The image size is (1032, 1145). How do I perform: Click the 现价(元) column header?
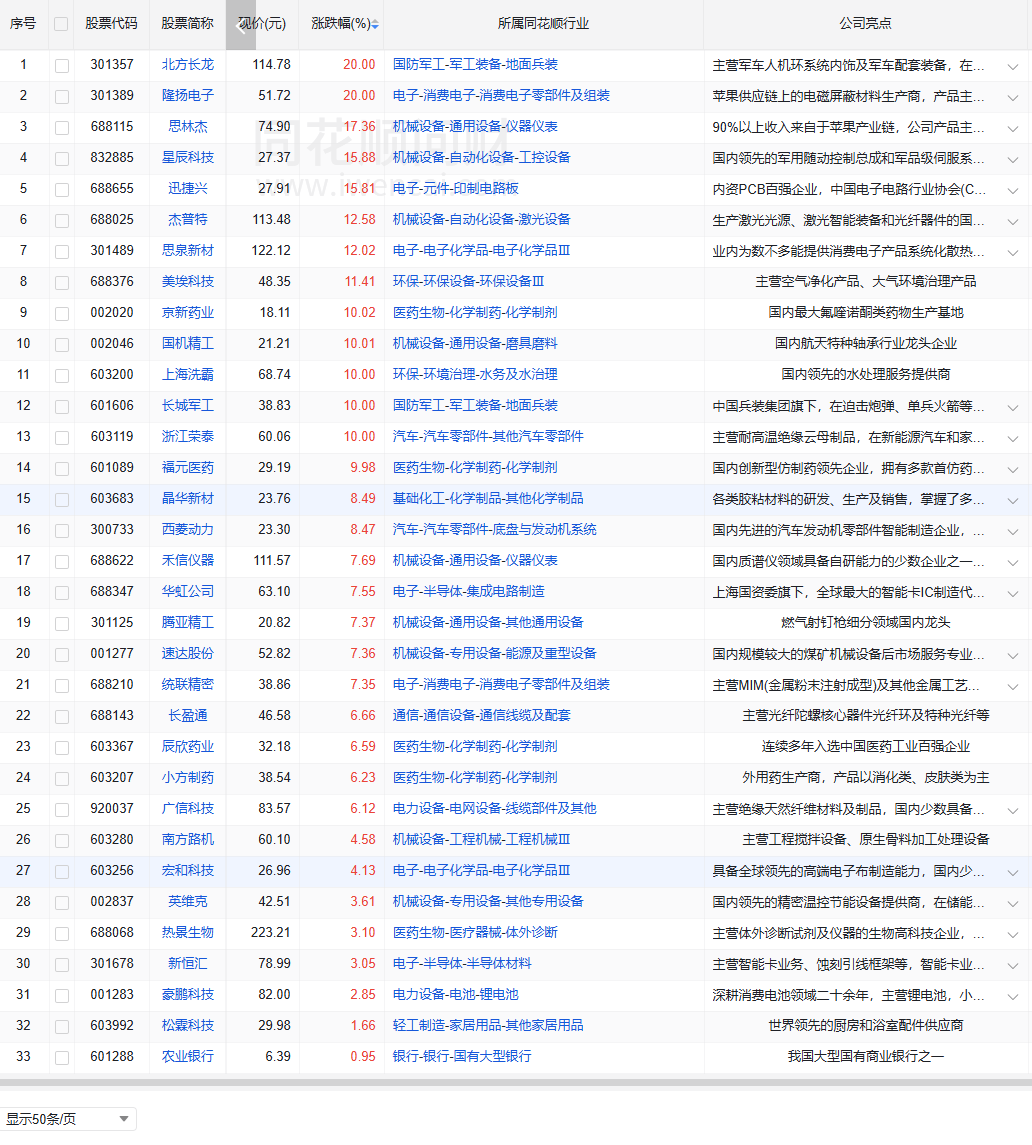[263, 23]
